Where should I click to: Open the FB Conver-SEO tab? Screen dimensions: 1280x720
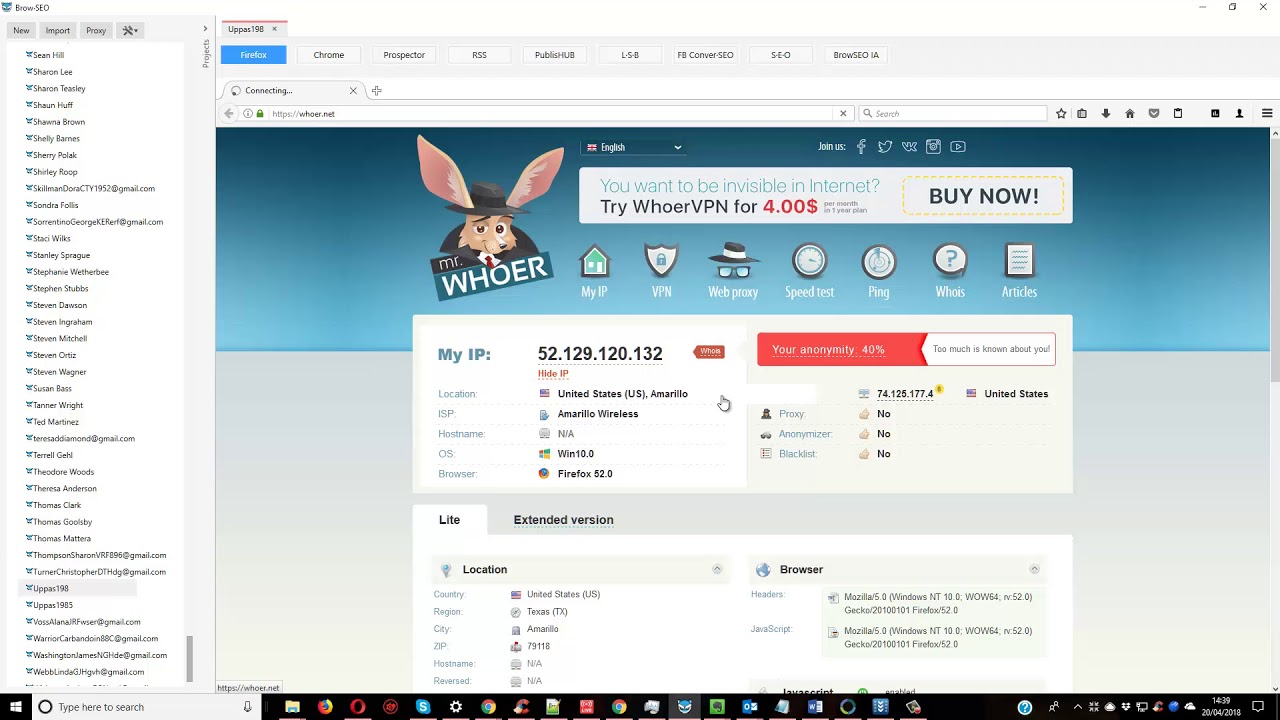[705, 55]
